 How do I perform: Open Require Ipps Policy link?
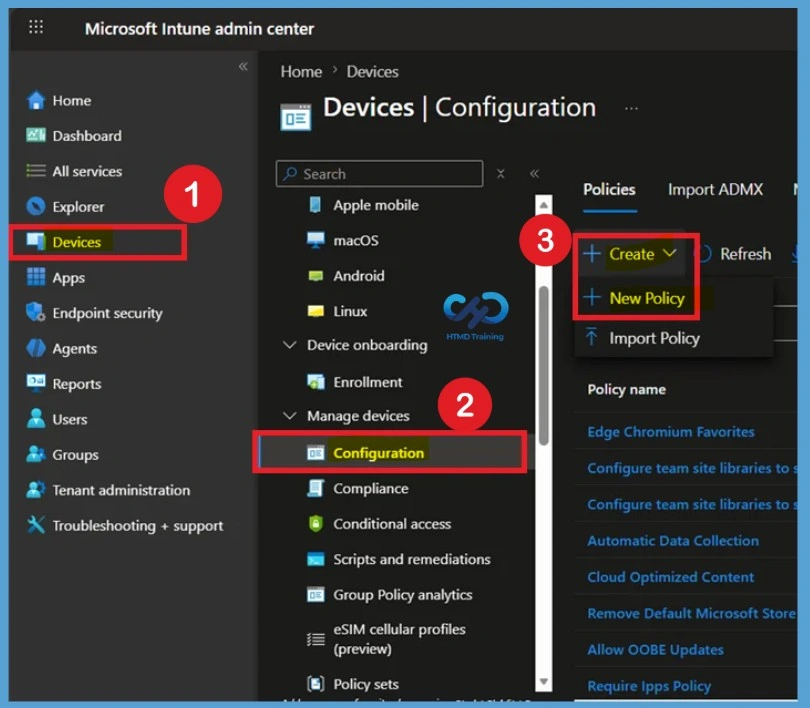pos(649,686)
